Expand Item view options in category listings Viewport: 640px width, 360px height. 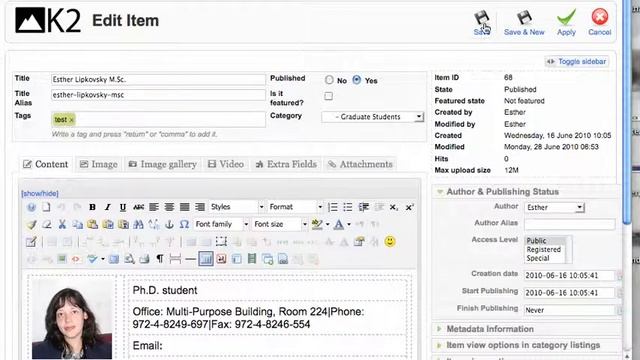523,345
